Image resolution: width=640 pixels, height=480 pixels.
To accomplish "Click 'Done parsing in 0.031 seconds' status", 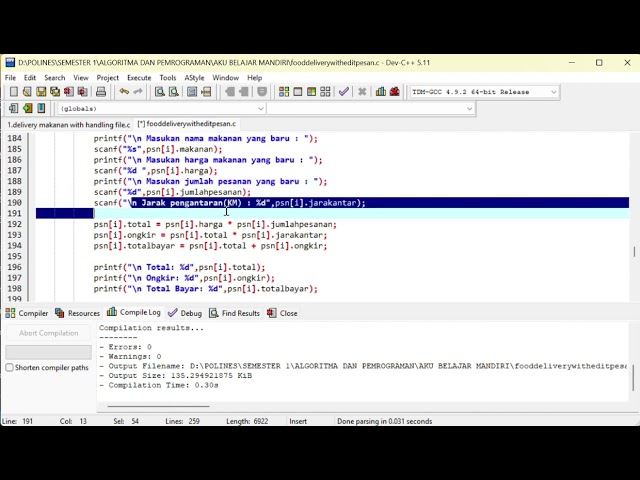I will pos(384,421).
